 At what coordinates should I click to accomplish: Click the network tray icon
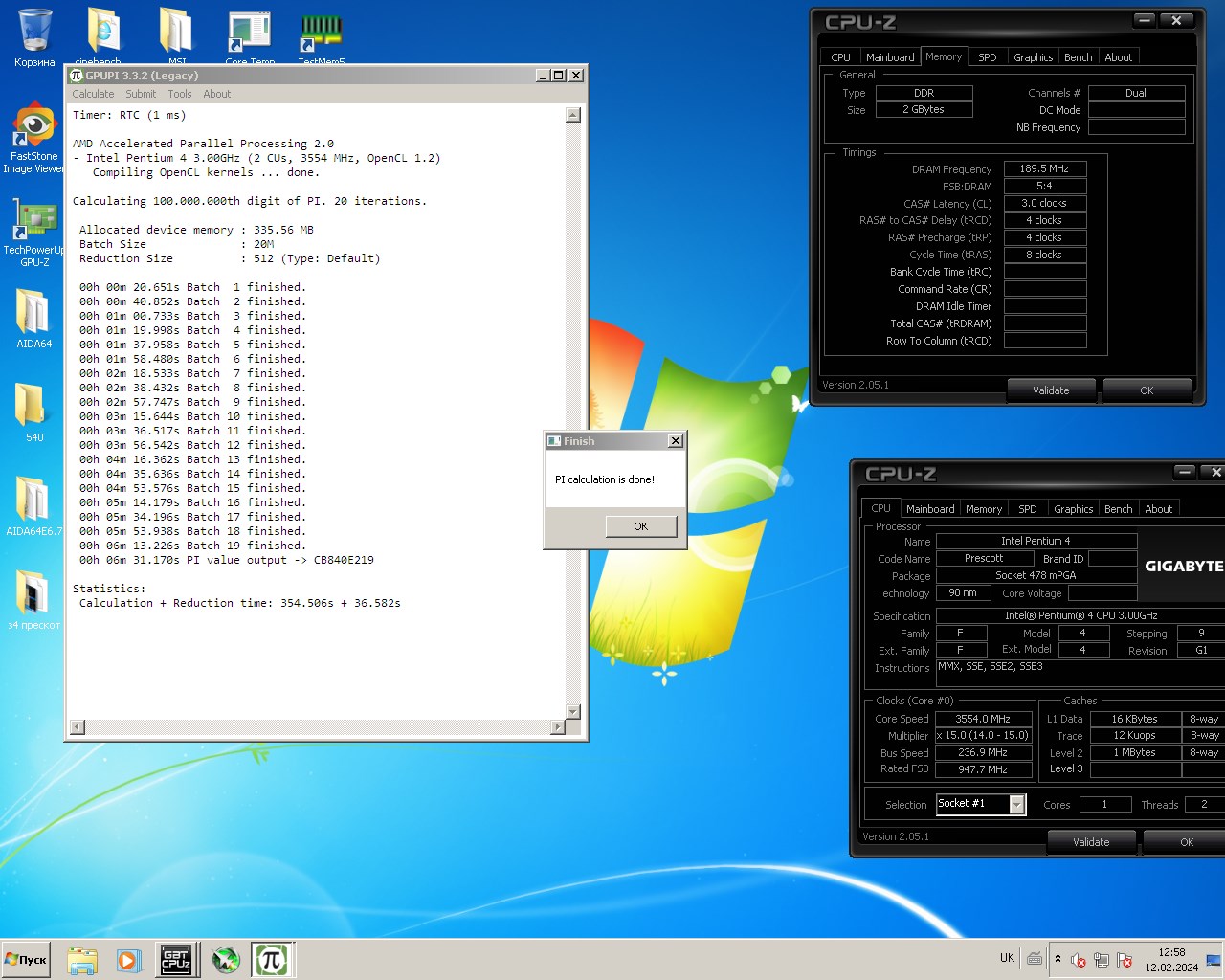pyautogui.click(x=1102, y=960)
